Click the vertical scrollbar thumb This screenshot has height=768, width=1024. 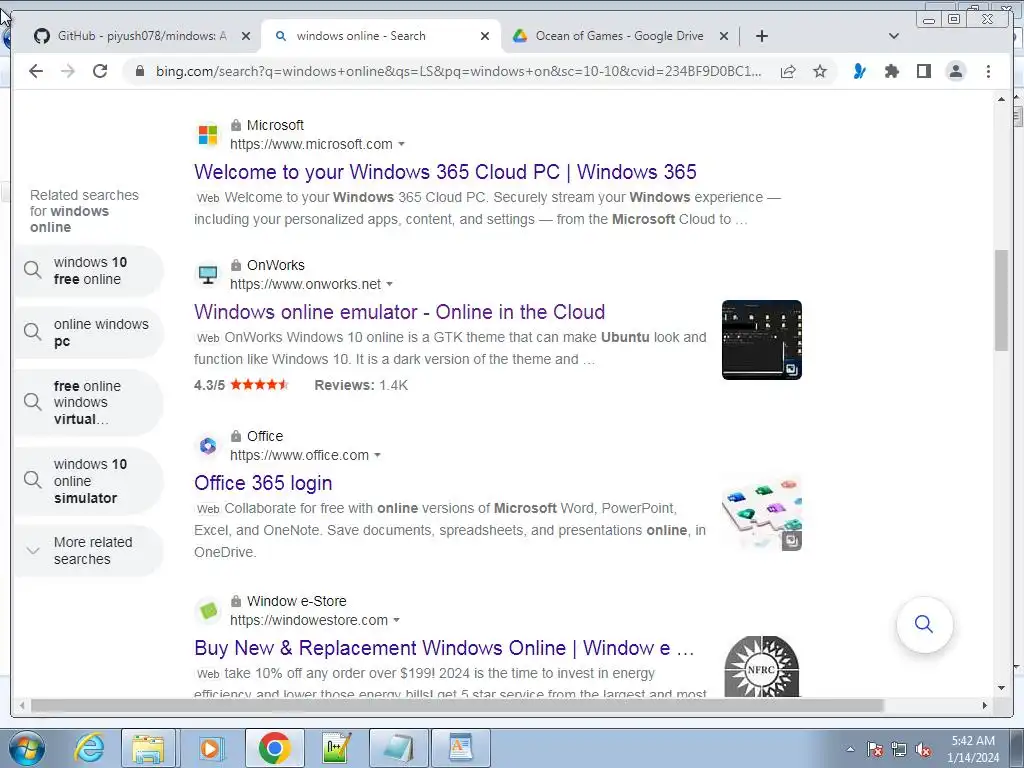pyautogui.click(x=1001, y=300)
